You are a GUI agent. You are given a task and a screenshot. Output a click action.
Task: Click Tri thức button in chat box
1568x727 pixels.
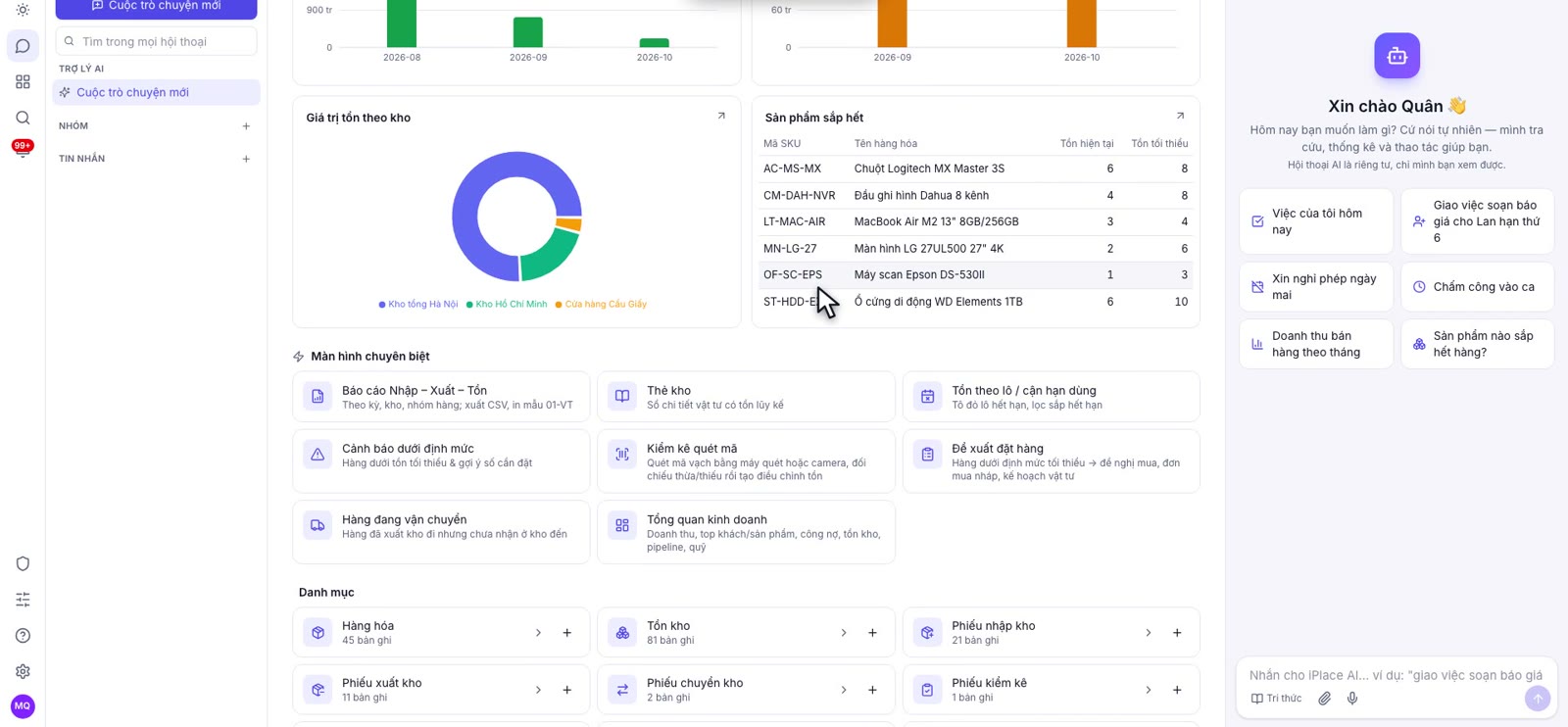click(1276, 699)
